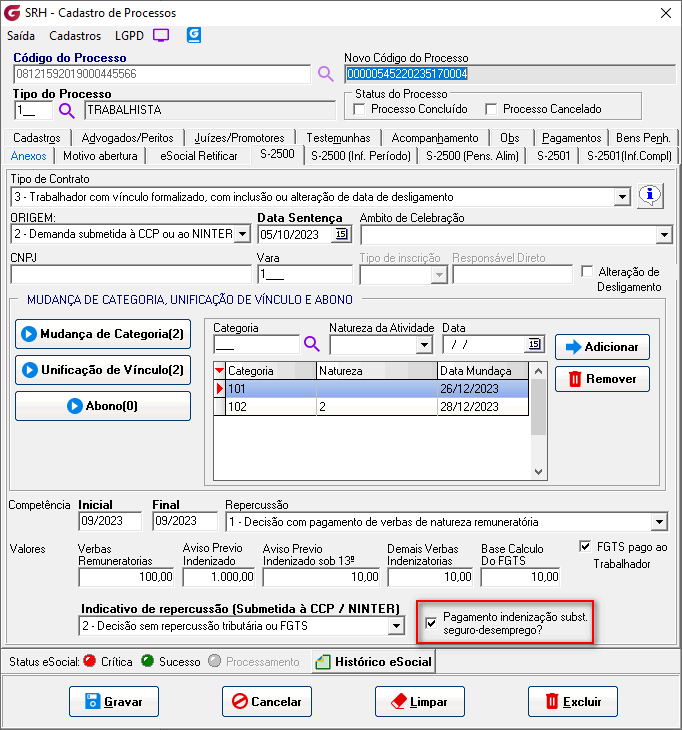
Task: Expand the Ambito de Celebração dropdown
Action: point(665,234)
